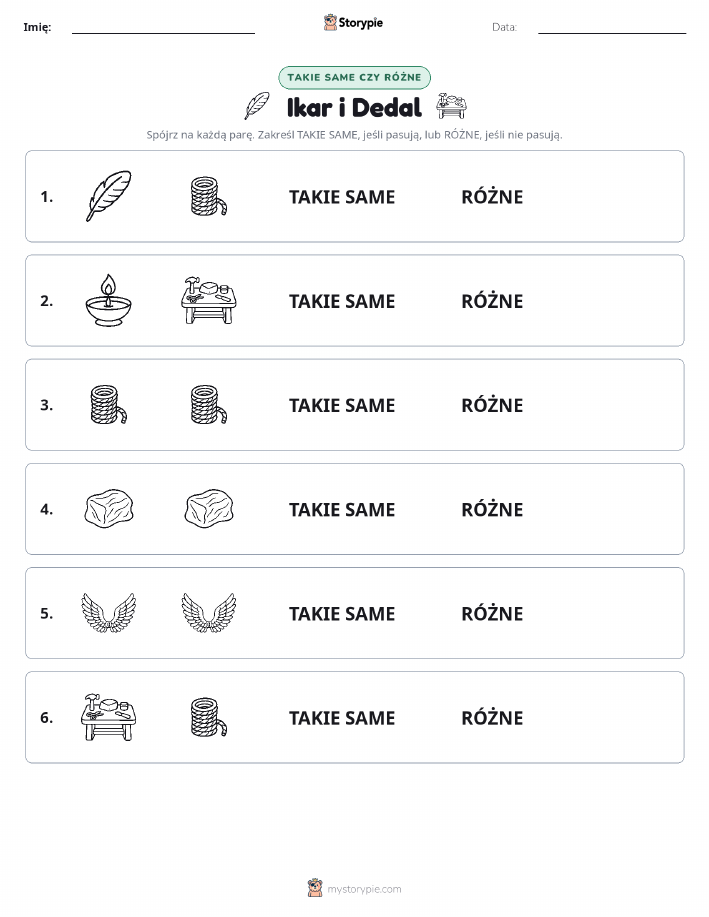Mark TAKIE SAME for pair 4
709x917 pixels.
tap(342, 509)
